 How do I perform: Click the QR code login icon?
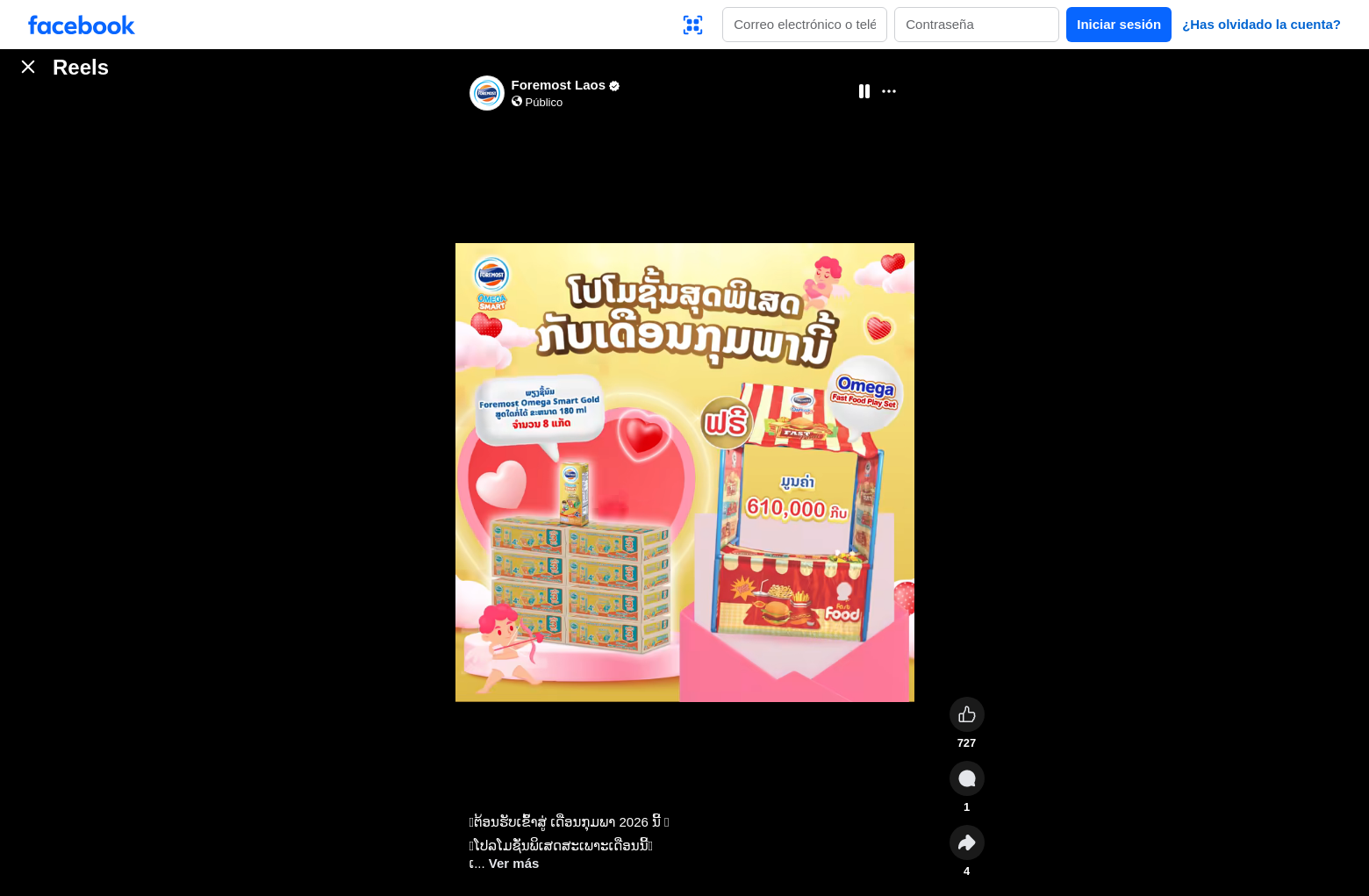692,25
